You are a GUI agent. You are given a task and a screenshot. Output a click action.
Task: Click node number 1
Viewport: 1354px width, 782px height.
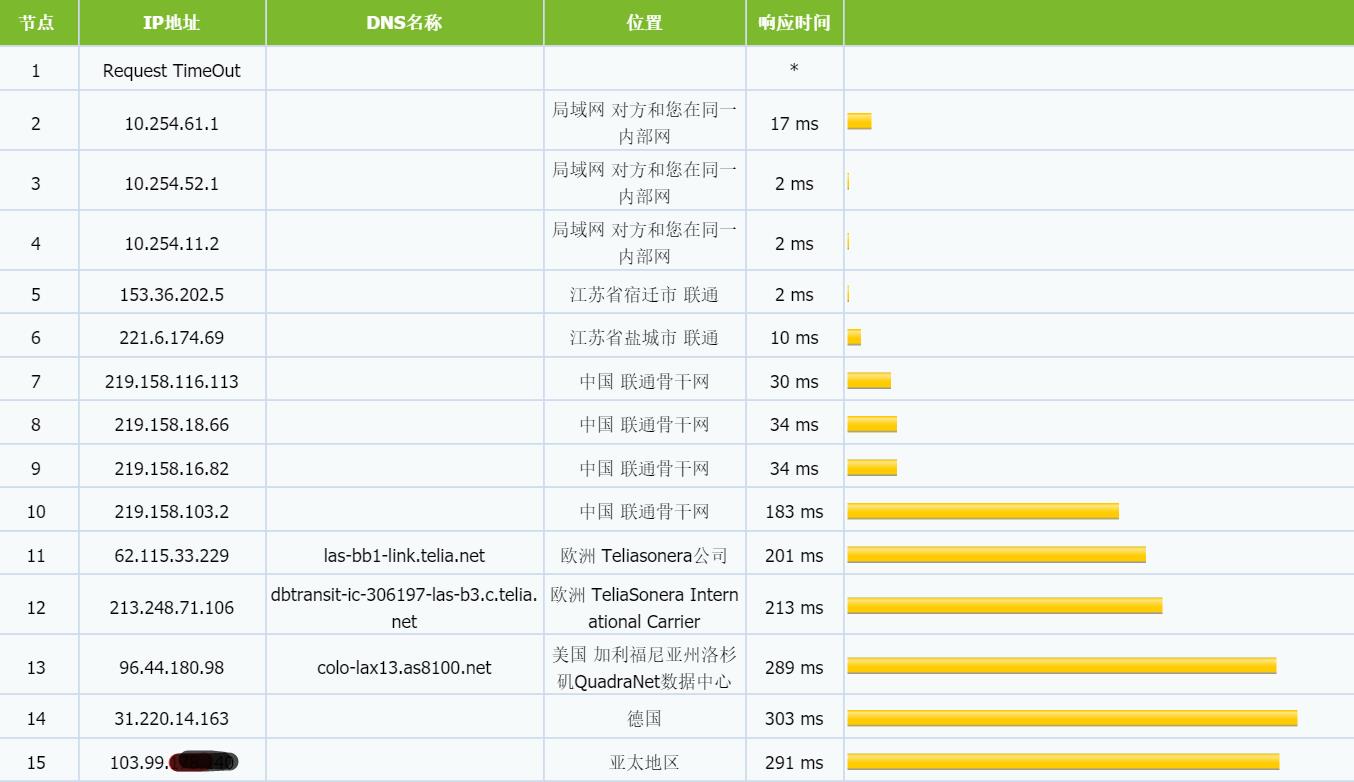tap(36, 71)
